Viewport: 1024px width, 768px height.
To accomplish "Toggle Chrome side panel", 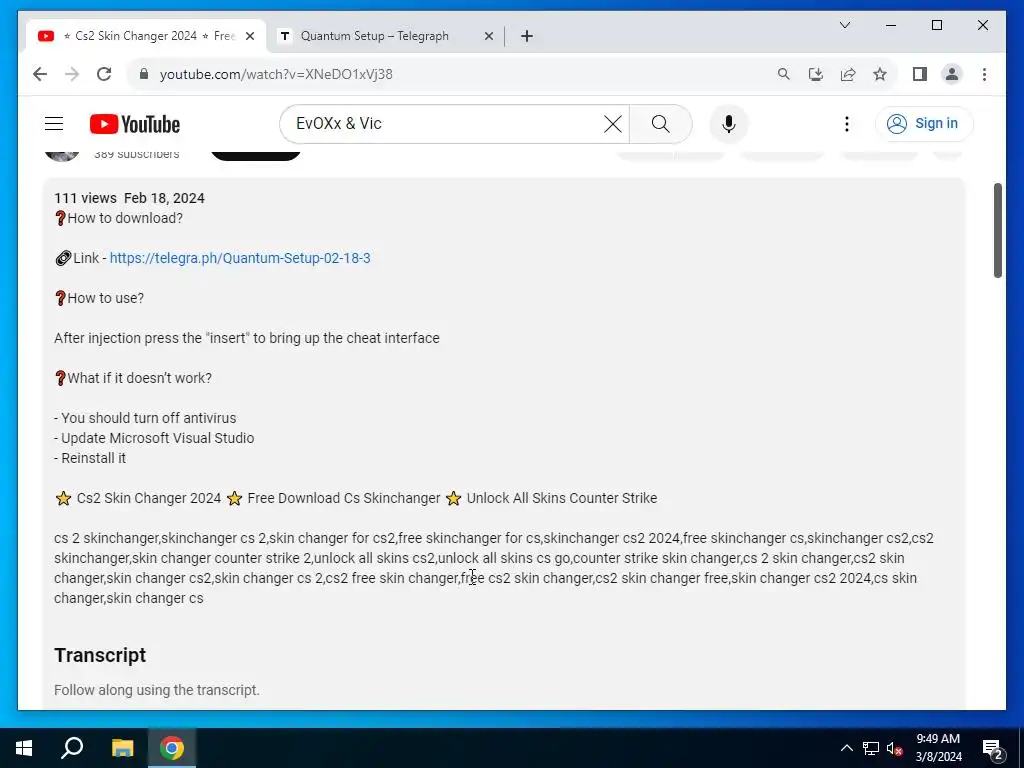I will click(x=920, y=74).
